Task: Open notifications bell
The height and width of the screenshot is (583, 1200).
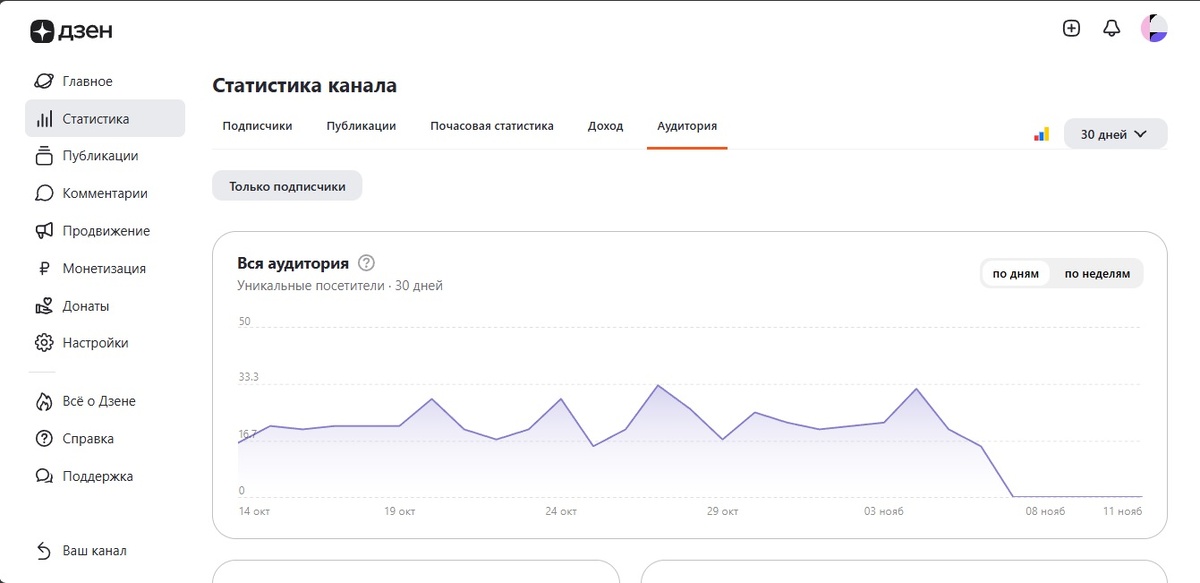Action: click(x=1111, y=28)
